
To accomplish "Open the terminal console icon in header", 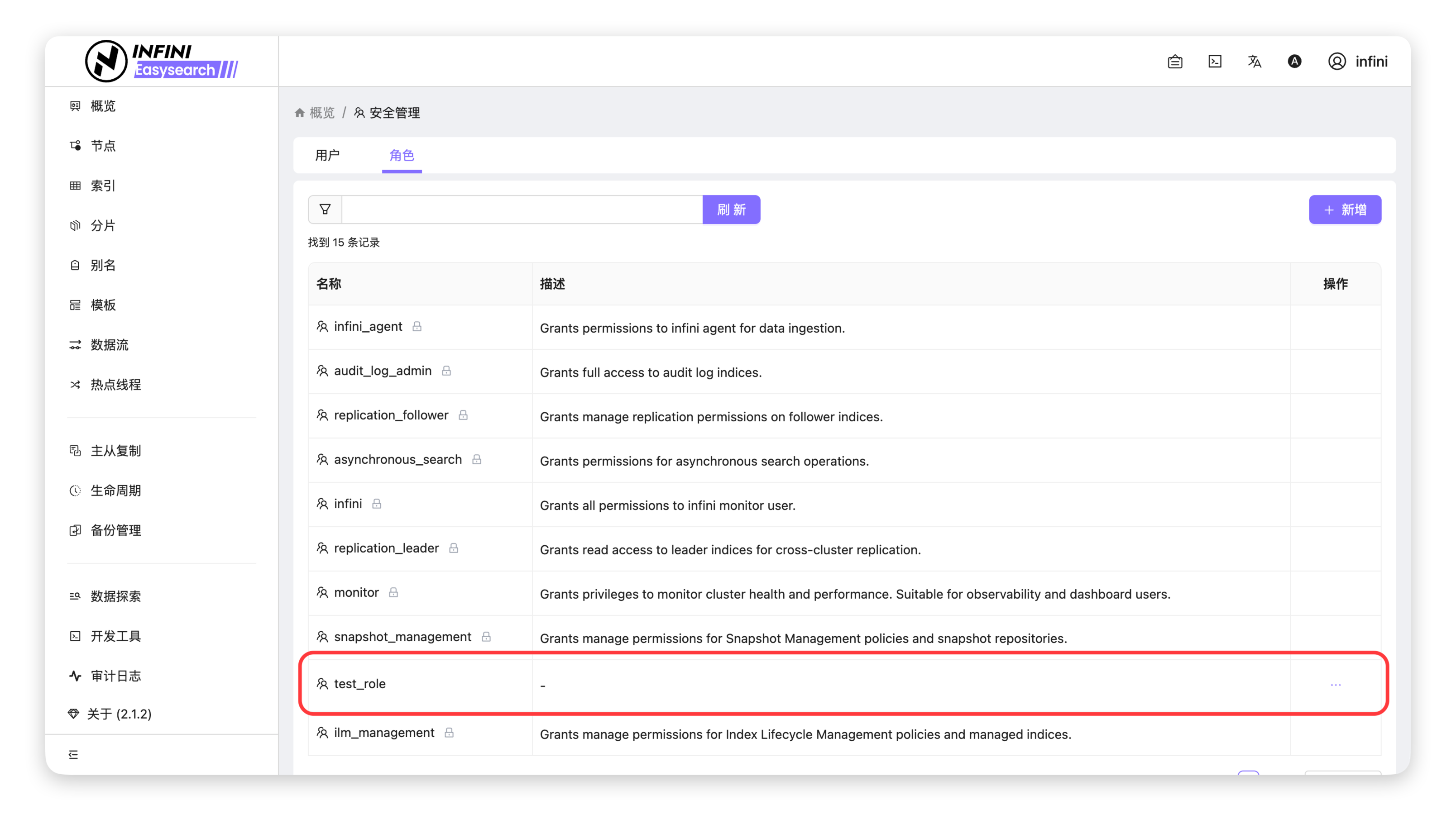I will point(1215,62).
